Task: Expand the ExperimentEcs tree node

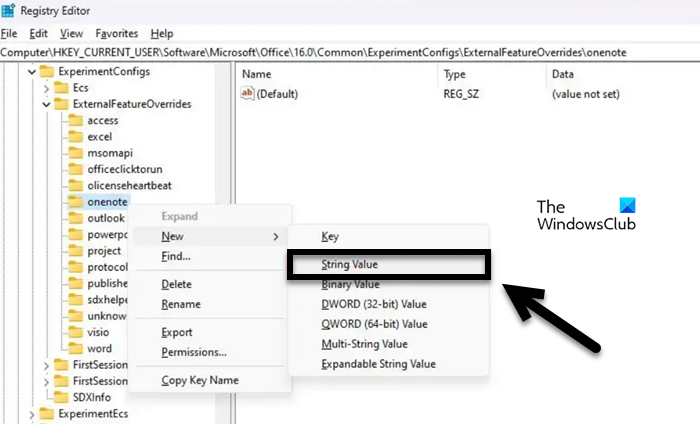Action: [31, 414]
